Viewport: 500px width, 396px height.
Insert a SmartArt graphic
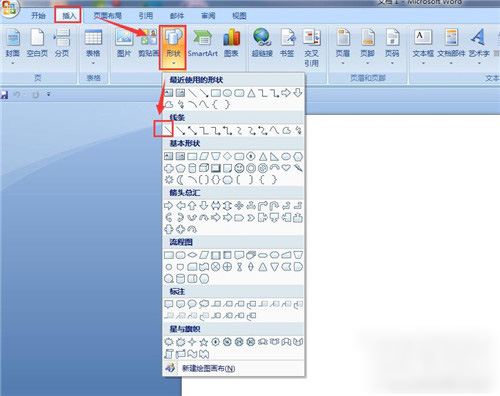203,43
